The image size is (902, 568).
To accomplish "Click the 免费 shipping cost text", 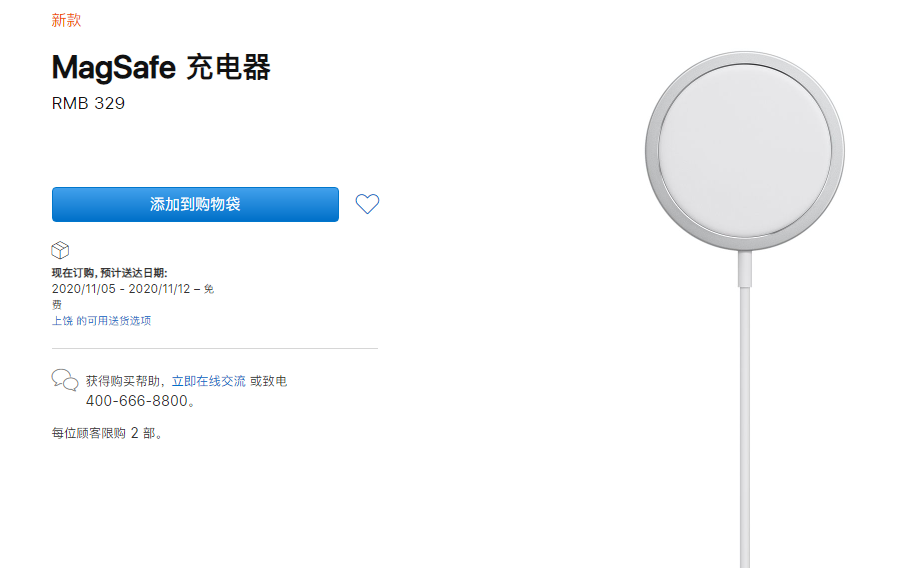I will coord(208,289).
